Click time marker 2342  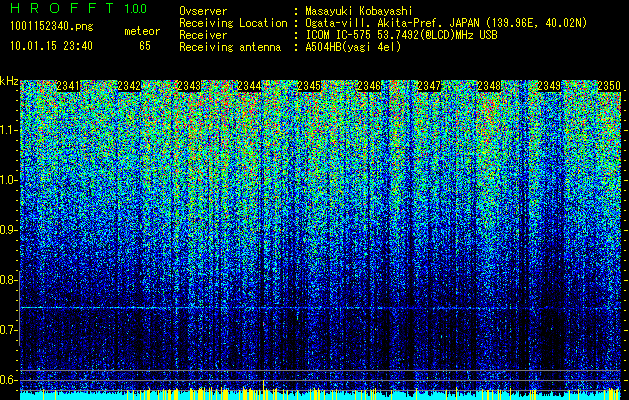click(129, 86)
